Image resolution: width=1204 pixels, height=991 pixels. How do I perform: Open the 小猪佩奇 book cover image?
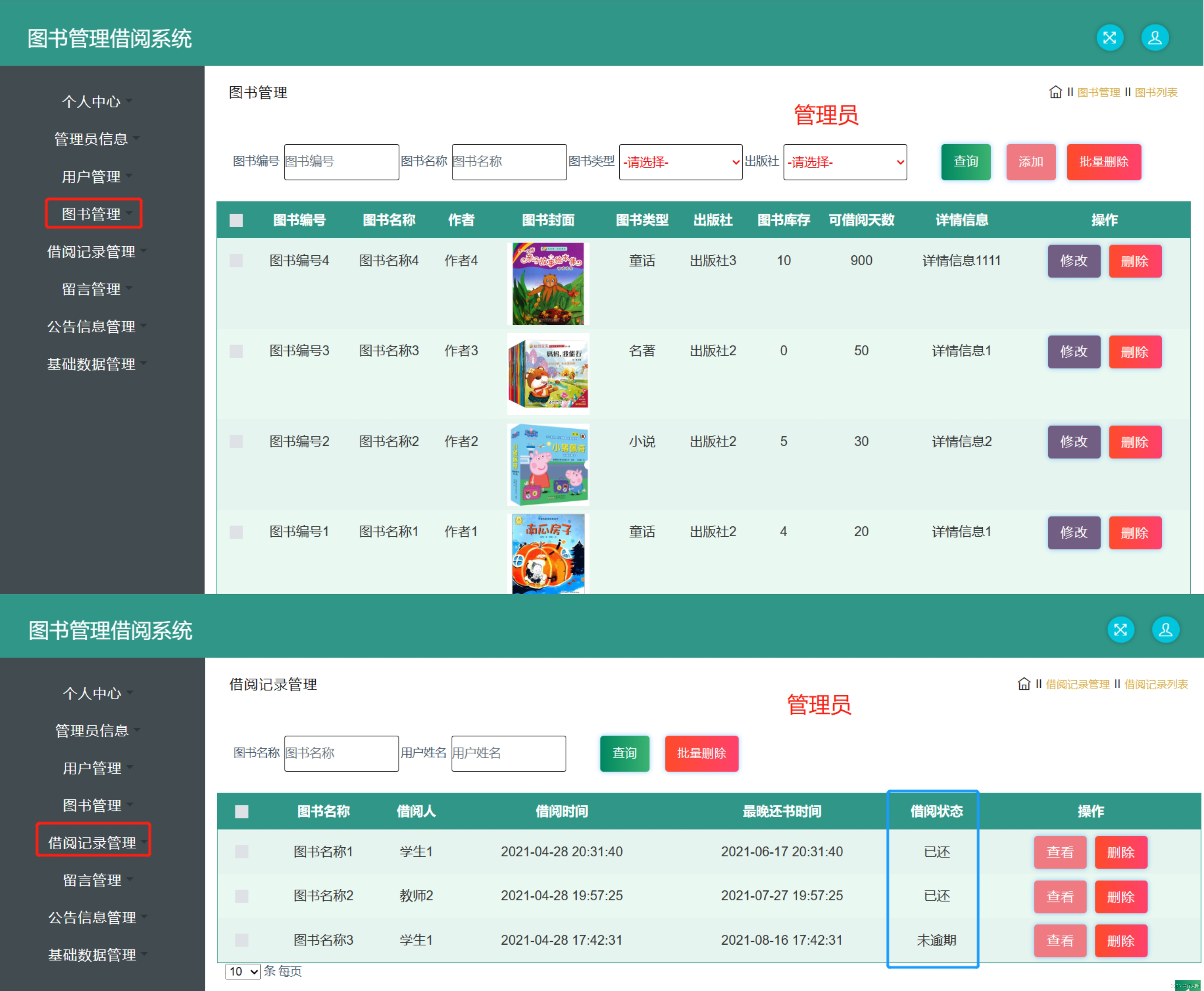[x=548, y=464]
